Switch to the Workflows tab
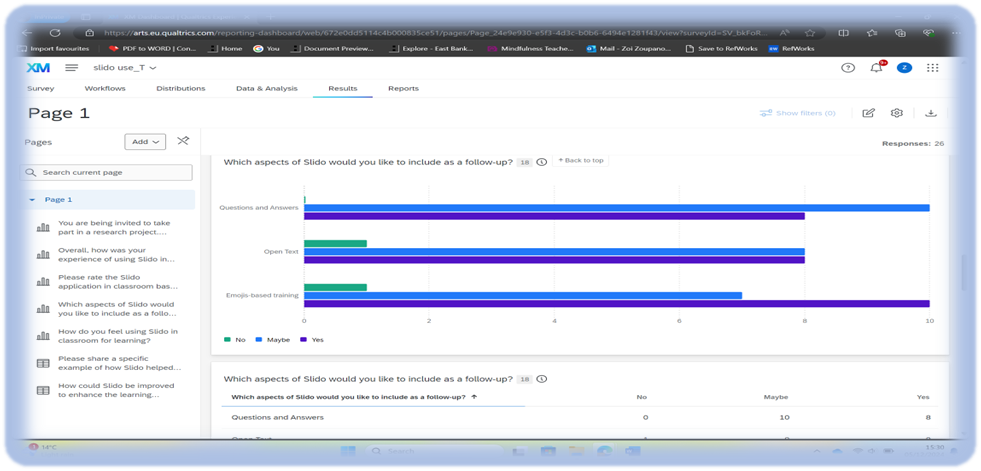 coord(105,89)
